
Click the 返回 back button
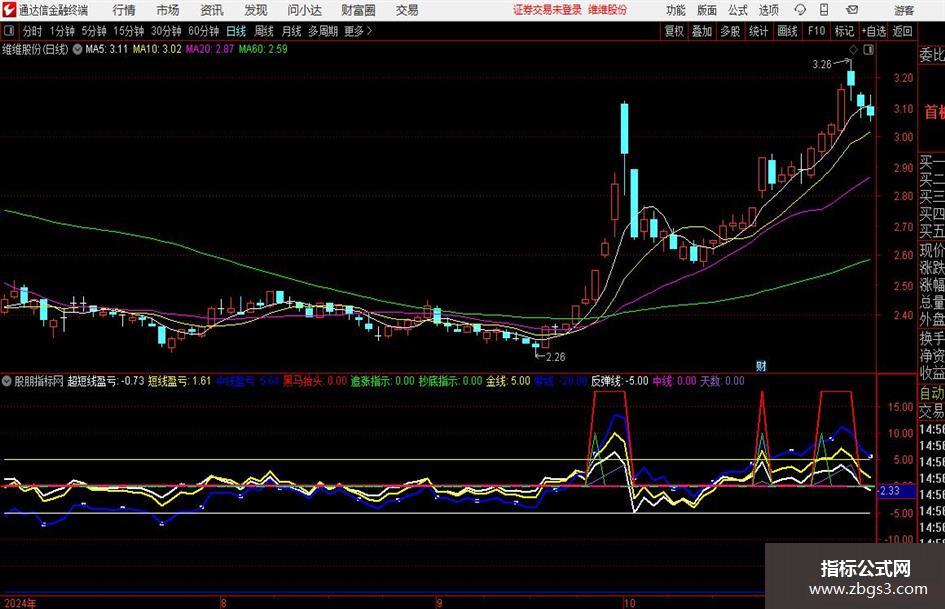pos(902,31)
